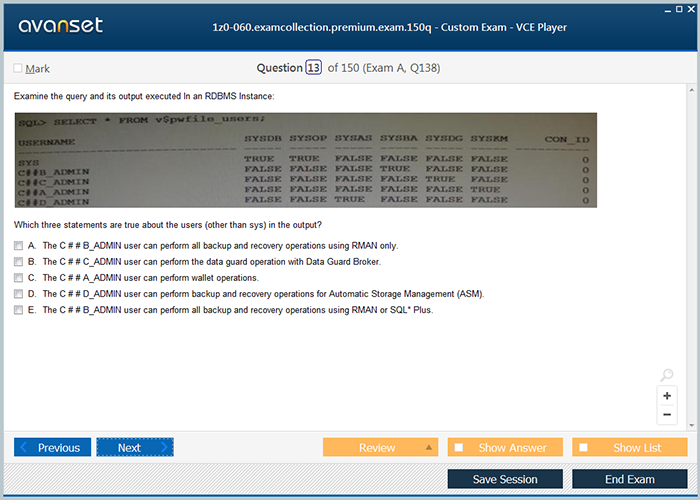Click 'Which three statements are true' question text

168,225
